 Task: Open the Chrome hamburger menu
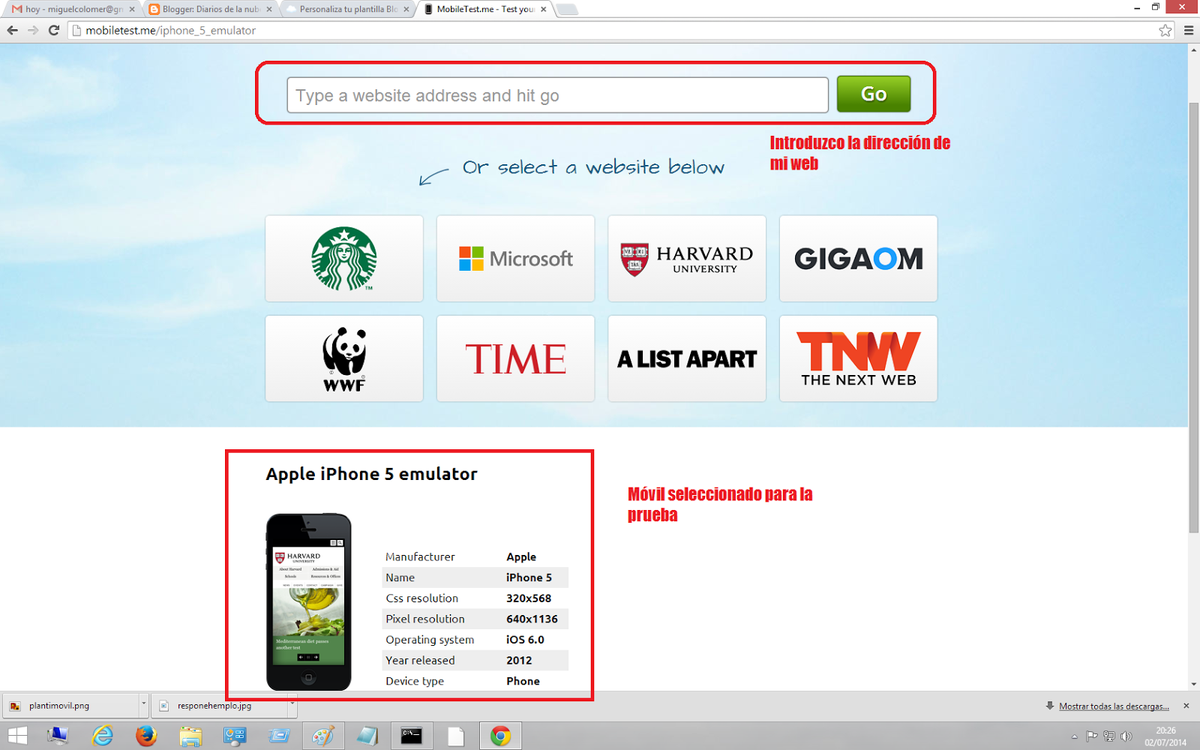click(x=1187, y=31)
